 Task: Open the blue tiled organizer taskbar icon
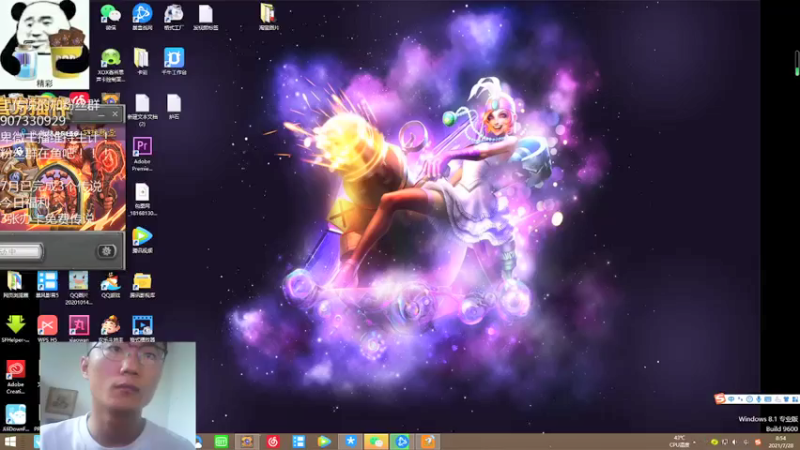tap(298, 442)
